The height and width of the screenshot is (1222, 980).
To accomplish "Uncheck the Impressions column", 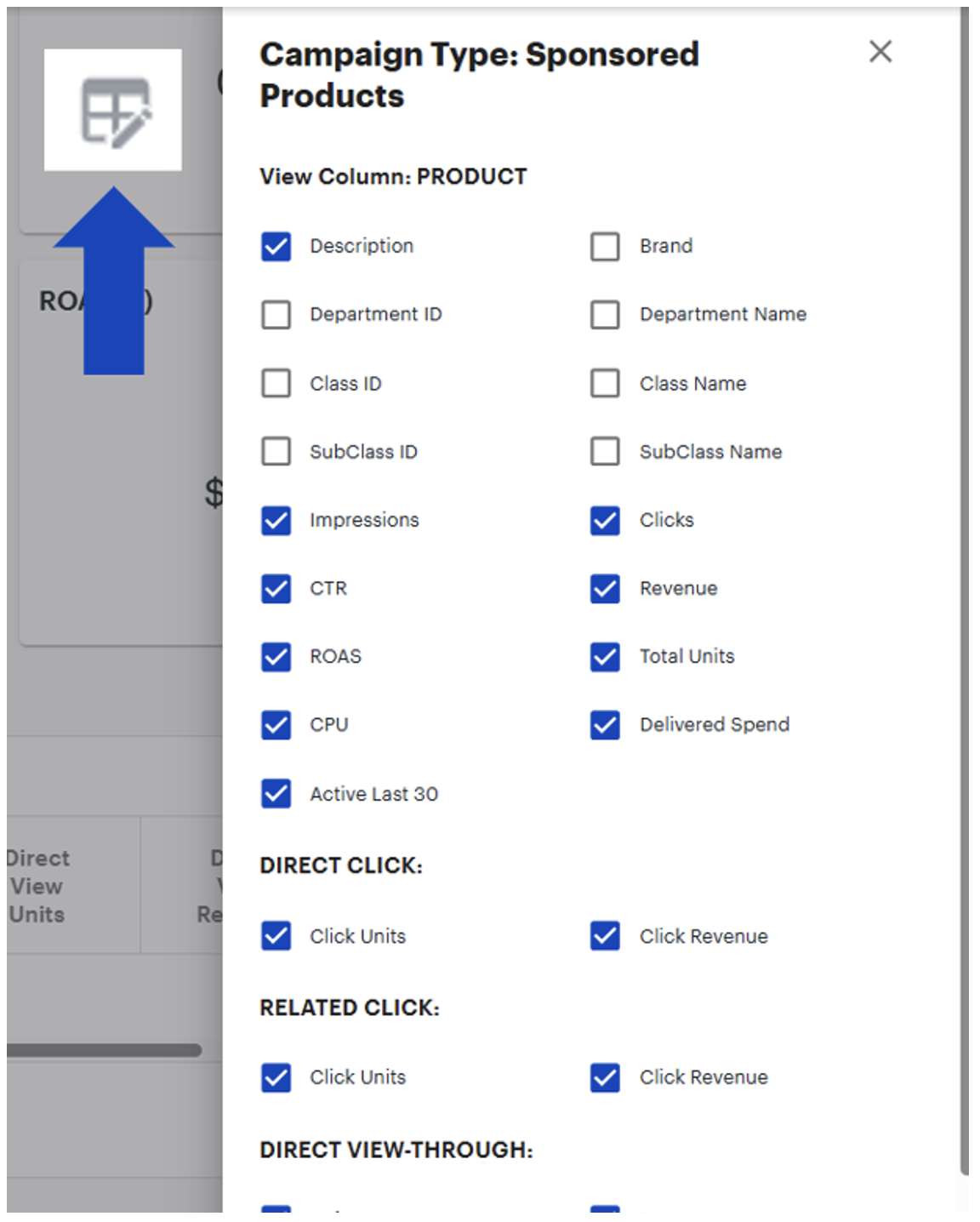I will pyautogui.click(x=276, y=521).
